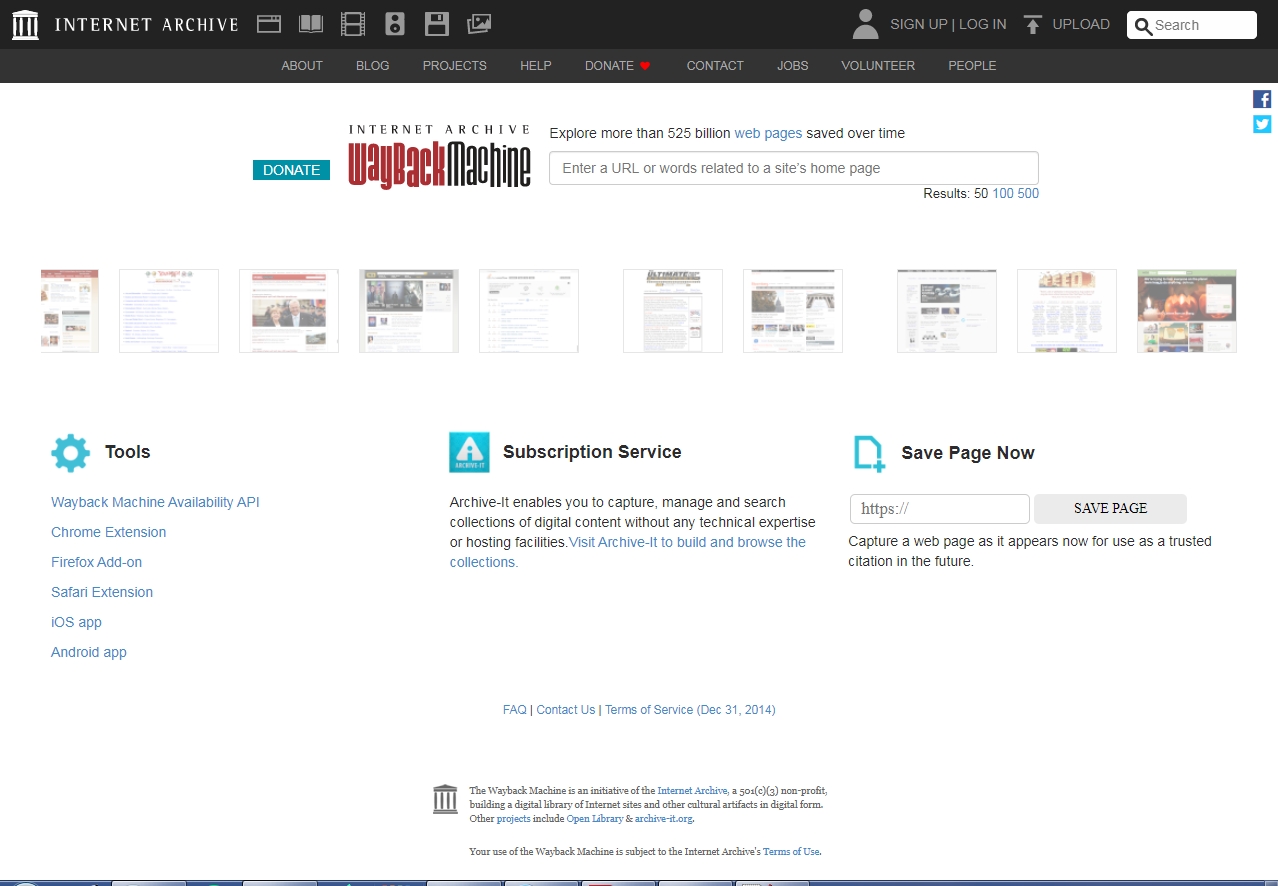
Task: Share on Facebook icon
Action: click(x=1262, y=99)
